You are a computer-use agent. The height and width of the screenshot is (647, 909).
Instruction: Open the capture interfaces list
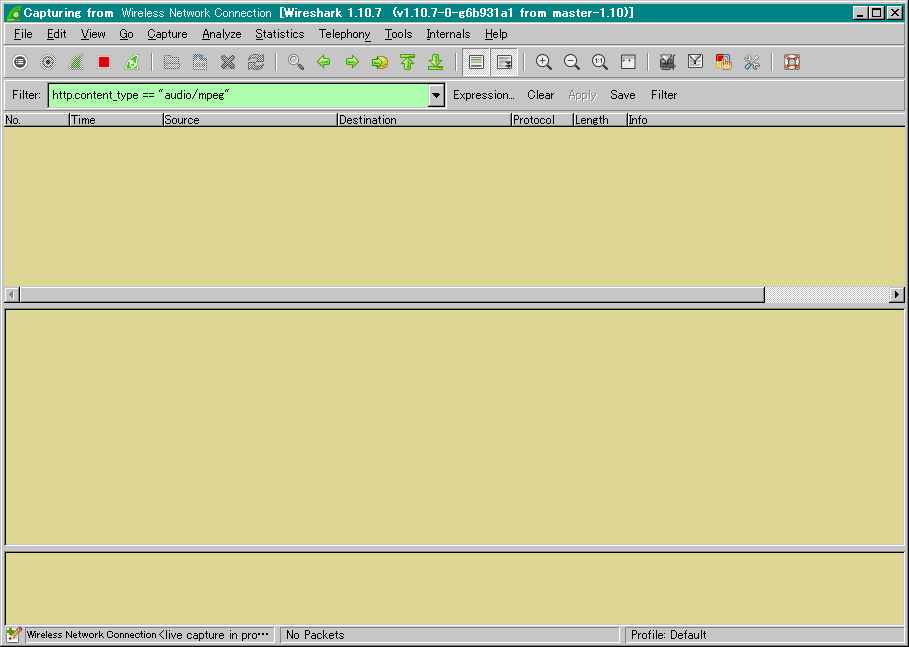(20, 62)
